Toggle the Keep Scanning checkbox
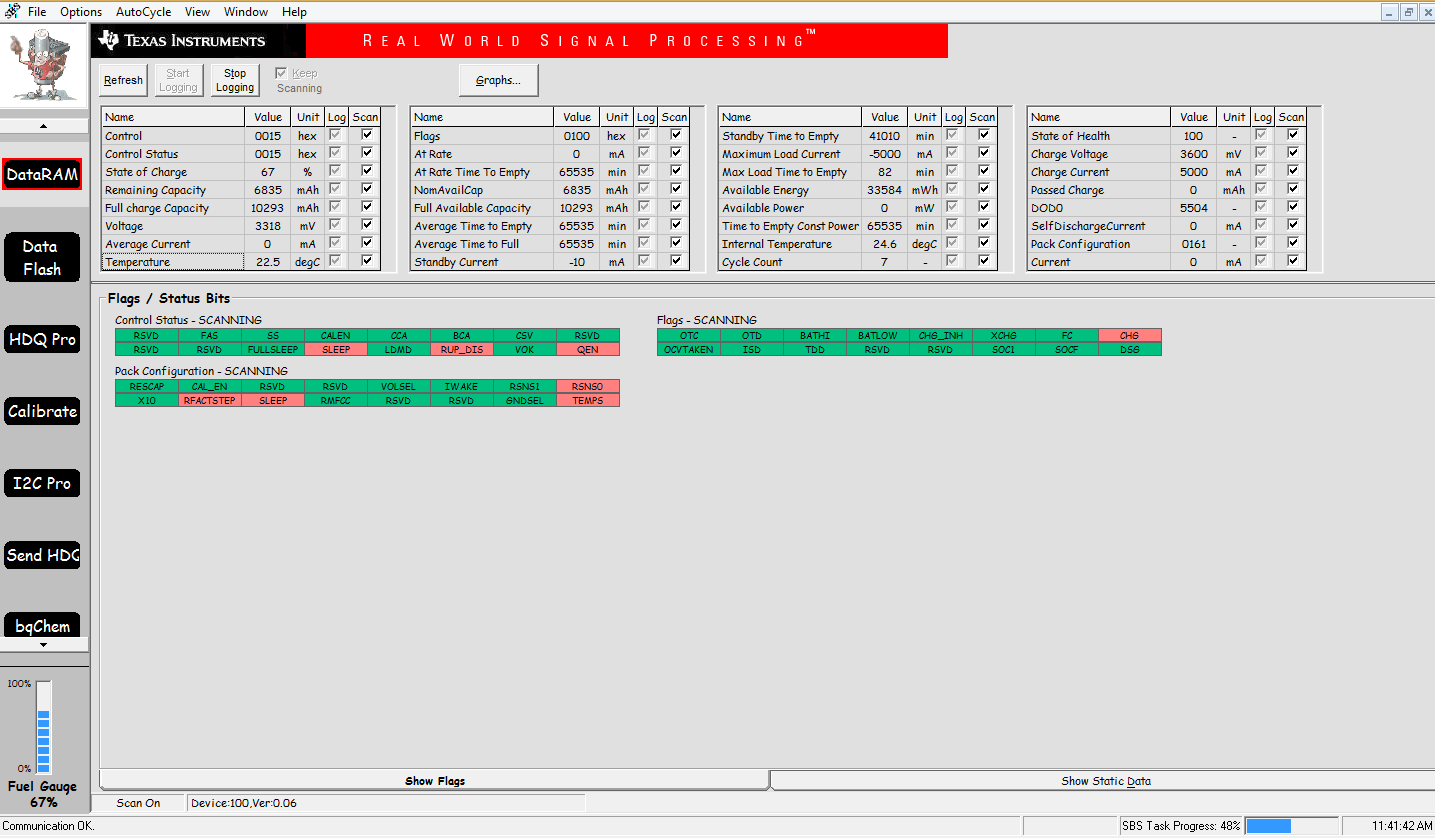The width and height of the screenshot is (1435, 838). pyautogui.click(x=281, y=73)
